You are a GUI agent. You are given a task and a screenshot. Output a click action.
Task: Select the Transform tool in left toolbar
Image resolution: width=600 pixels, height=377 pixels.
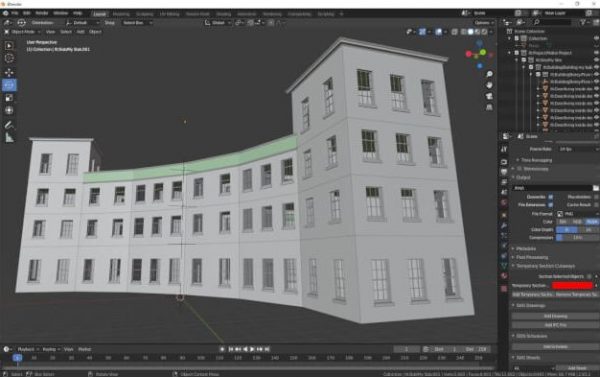pos(9,111)
